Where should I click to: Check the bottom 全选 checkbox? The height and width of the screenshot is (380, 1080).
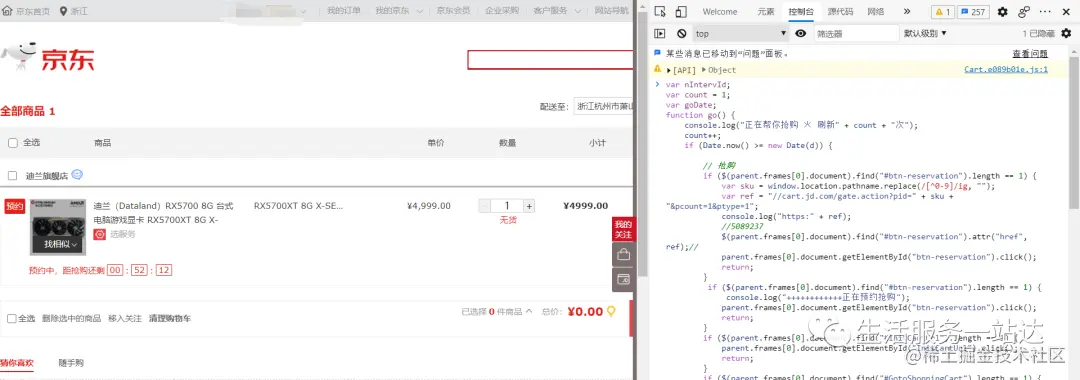point(12,319)
